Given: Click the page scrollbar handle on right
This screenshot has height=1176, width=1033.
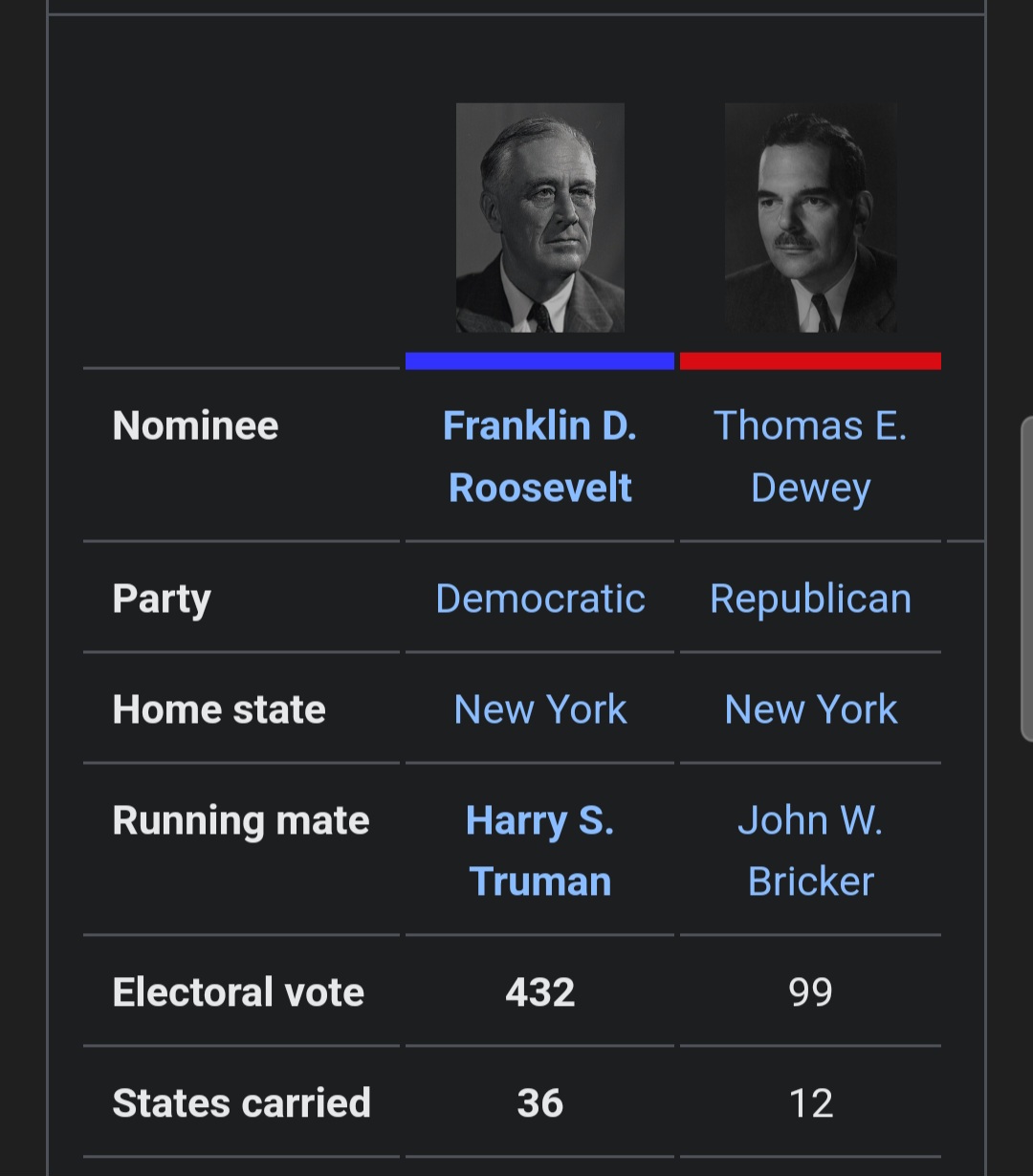Looking at the screenshot, I should pyautogui.click(x=1027, y=579).
